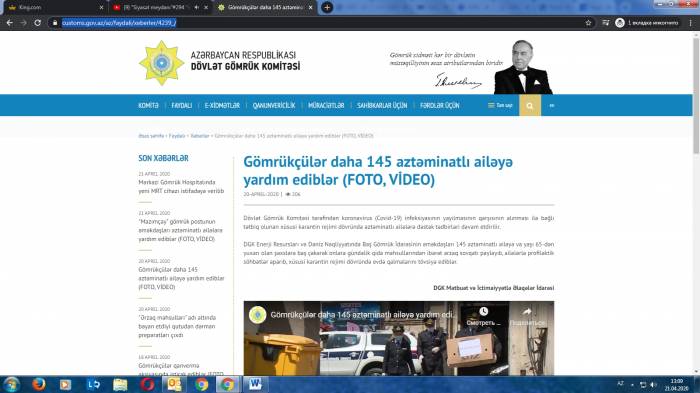Click the forward navigation arrow
Image resolution: width=700 pixels, height=393 pixels.
click(24, 23)
